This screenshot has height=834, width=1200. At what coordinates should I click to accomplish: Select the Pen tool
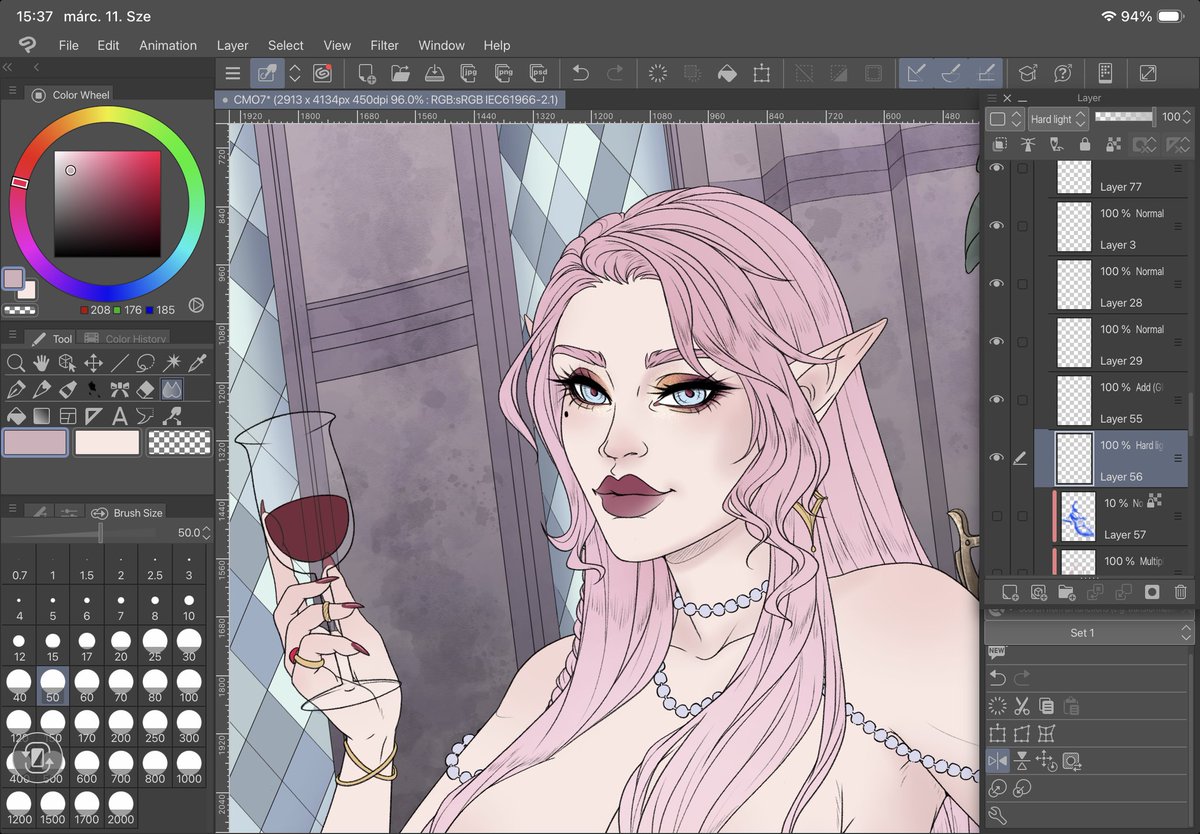point(16,389)
